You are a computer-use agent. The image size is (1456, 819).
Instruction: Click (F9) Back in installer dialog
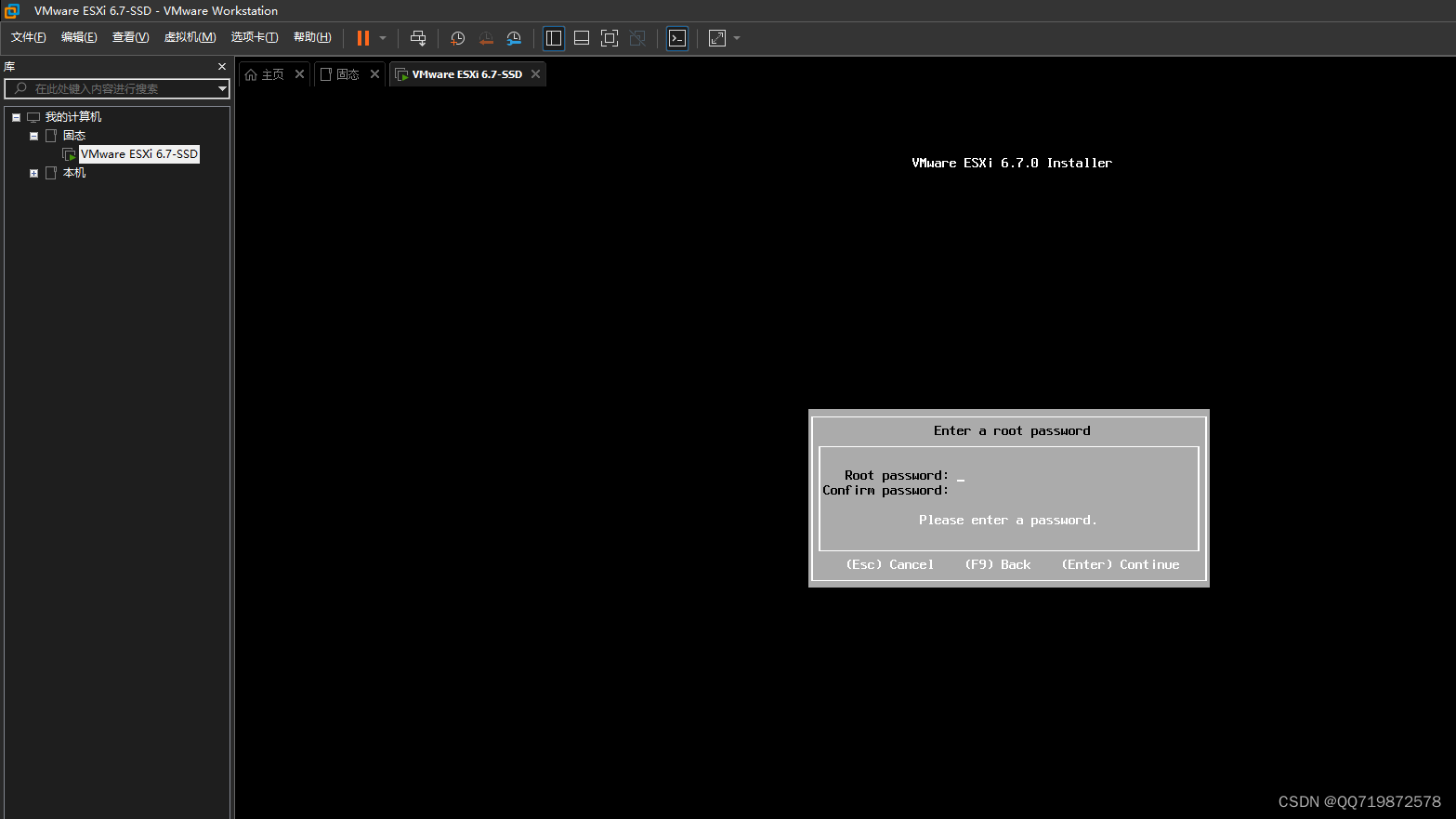998,564
